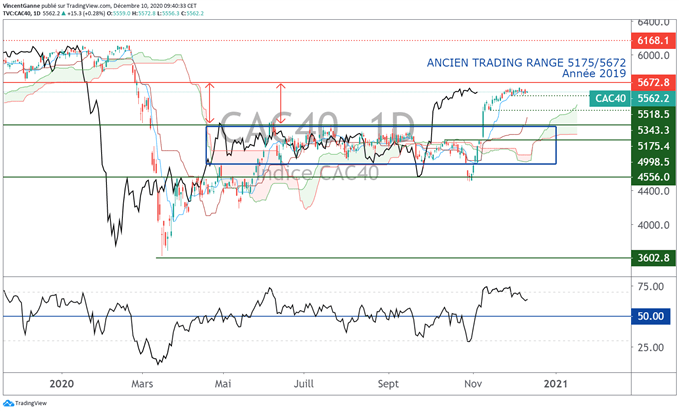The height and width of the screenshot is (411, 679).
Task: Click the 4556.0 price level label
Action: pyautogui.click(x=653, y=177)
